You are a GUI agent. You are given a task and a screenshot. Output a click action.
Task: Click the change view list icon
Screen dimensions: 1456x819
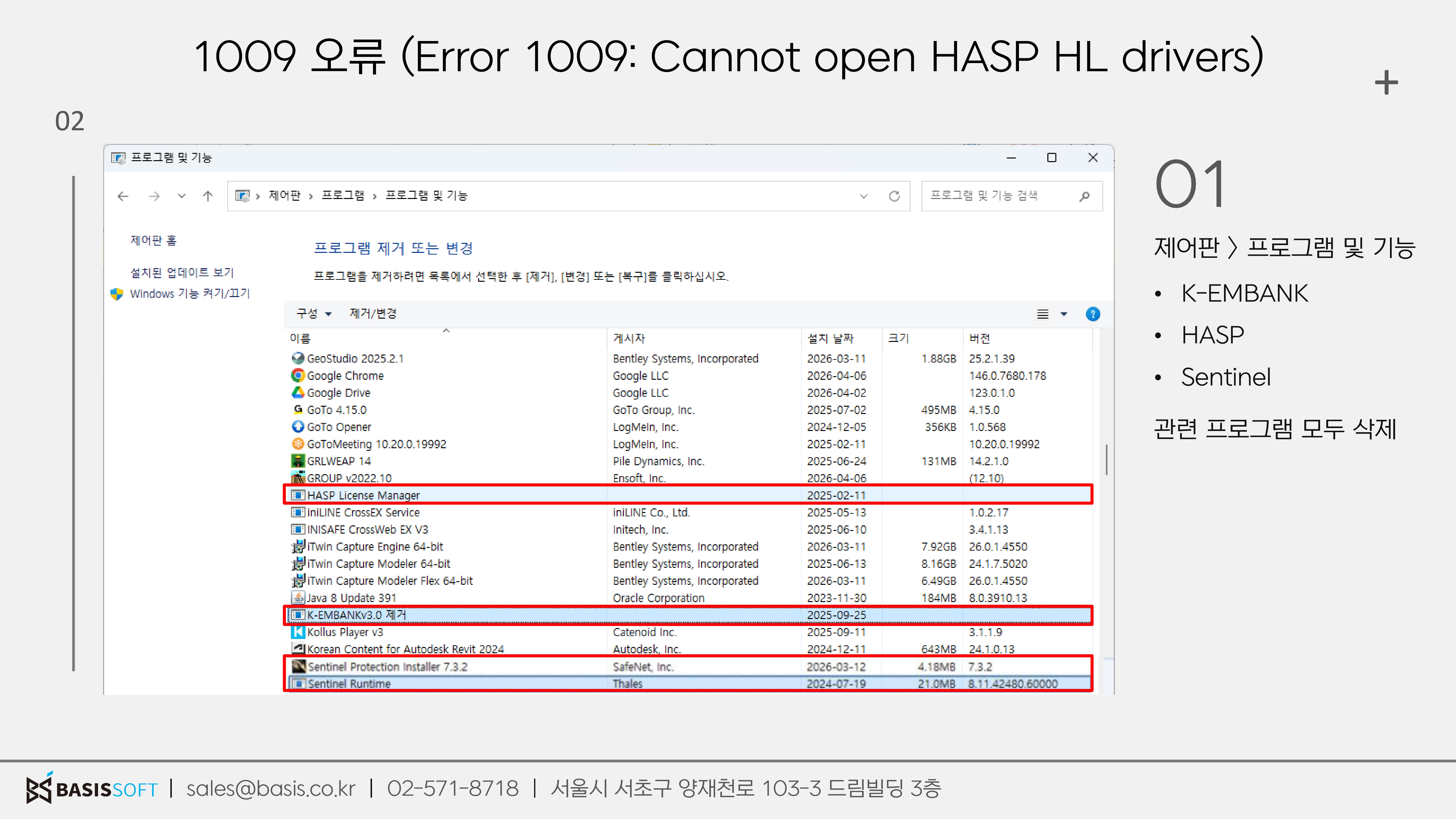click(1043, 314)
